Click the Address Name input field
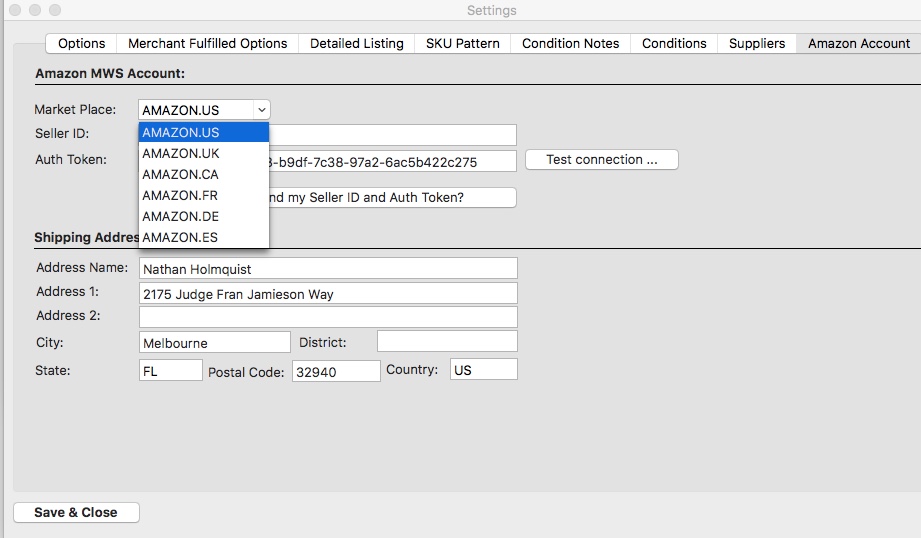Screen dimensions: 921x538 (328, 268)
